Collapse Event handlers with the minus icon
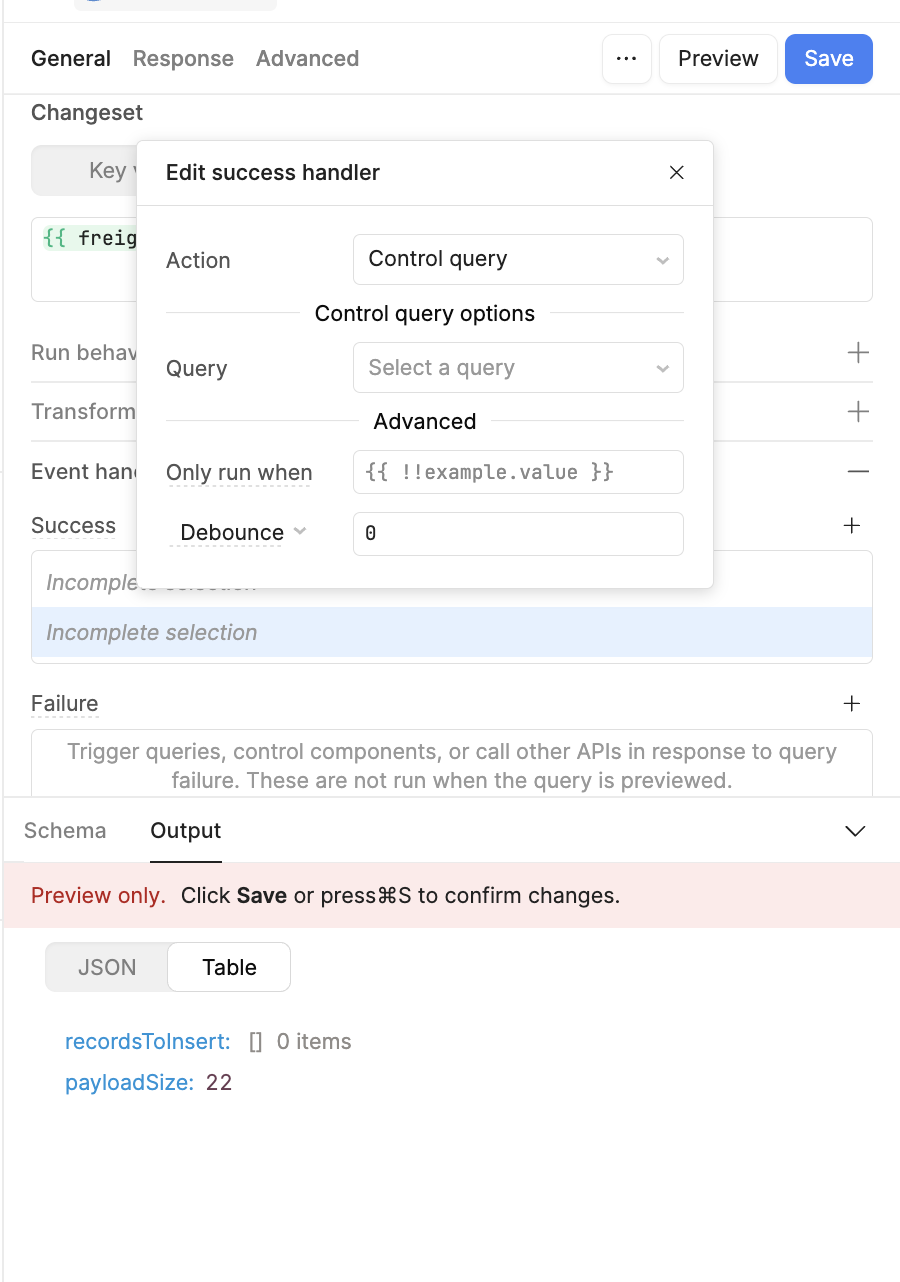 [858, 471]
